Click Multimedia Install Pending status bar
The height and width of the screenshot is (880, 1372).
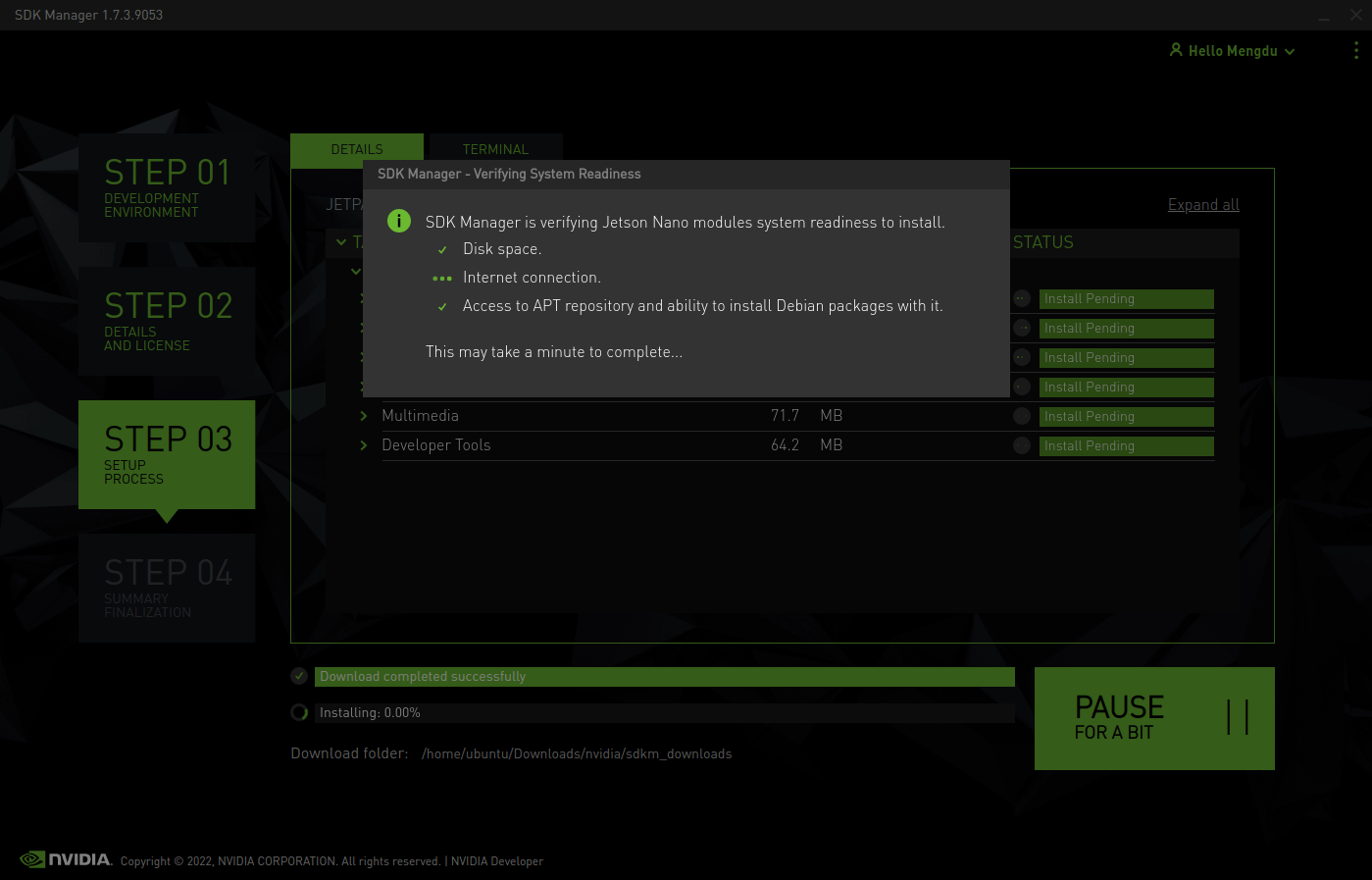pos(1127,416)
